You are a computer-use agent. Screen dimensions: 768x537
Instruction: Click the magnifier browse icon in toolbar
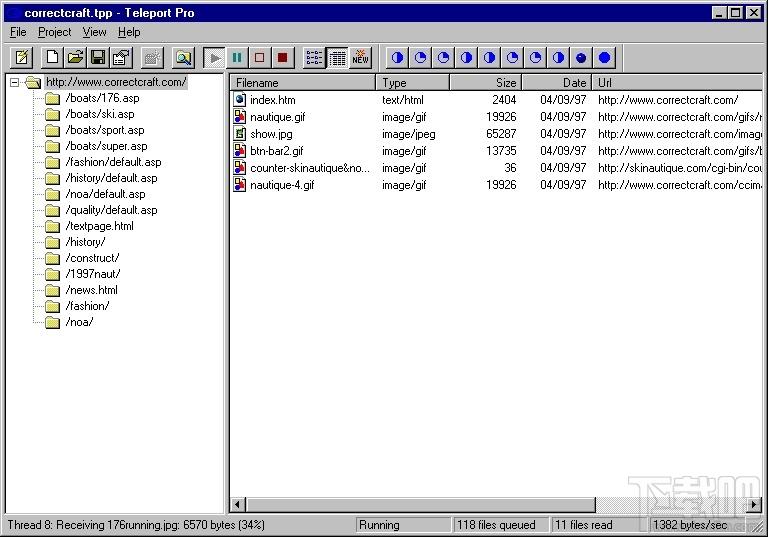pyautogui.click(x=183, y=58)
